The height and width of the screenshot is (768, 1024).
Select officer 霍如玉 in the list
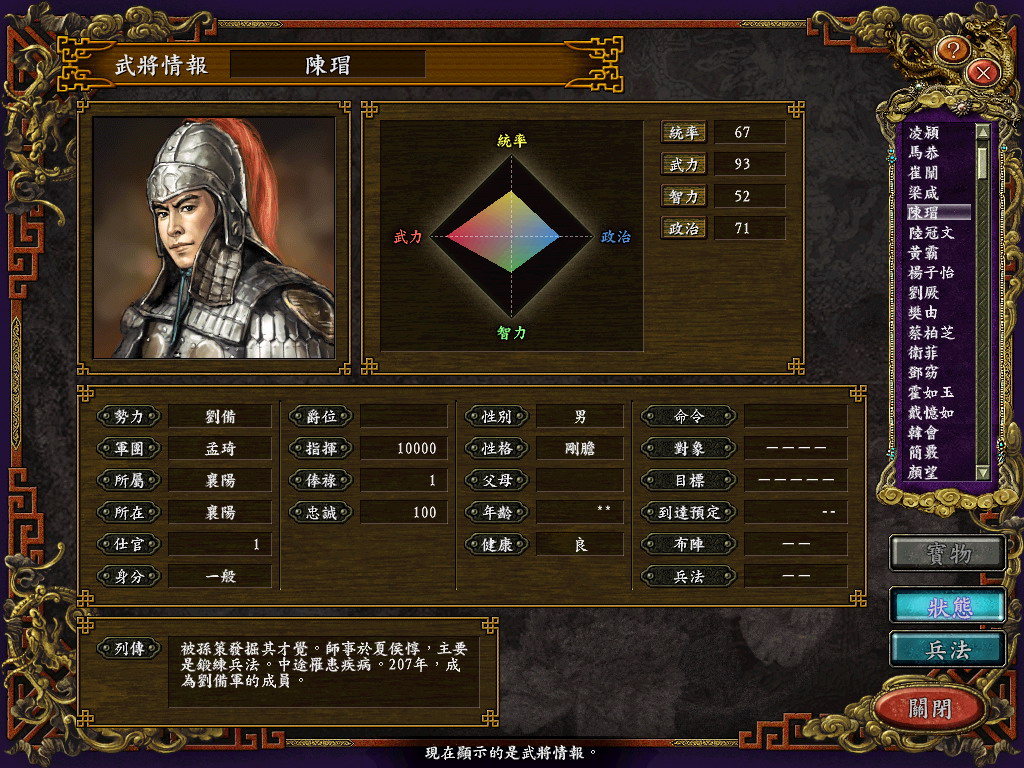[x=931, y=392]
